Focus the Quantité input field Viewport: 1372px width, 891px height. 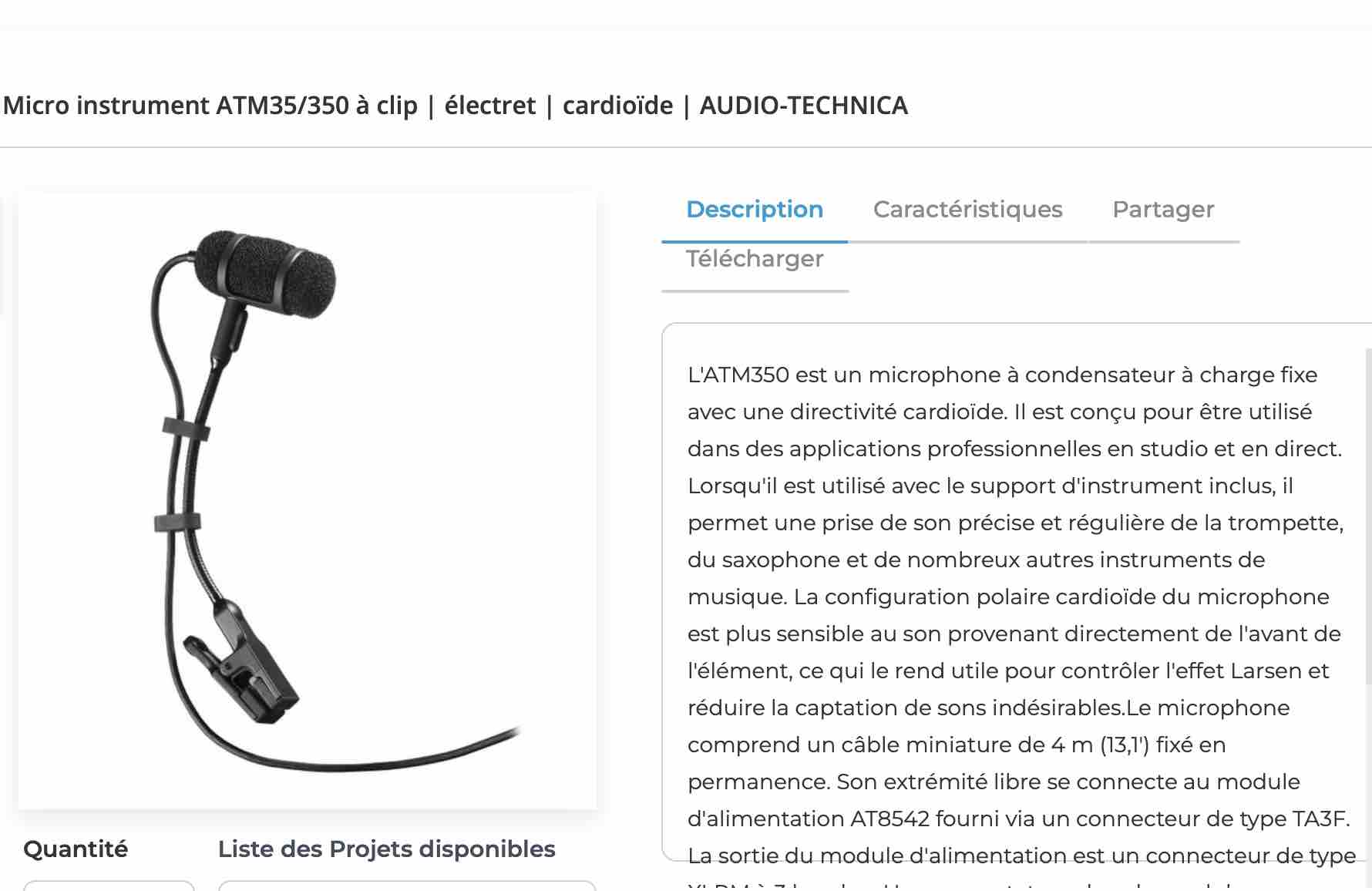click(109, 885)
